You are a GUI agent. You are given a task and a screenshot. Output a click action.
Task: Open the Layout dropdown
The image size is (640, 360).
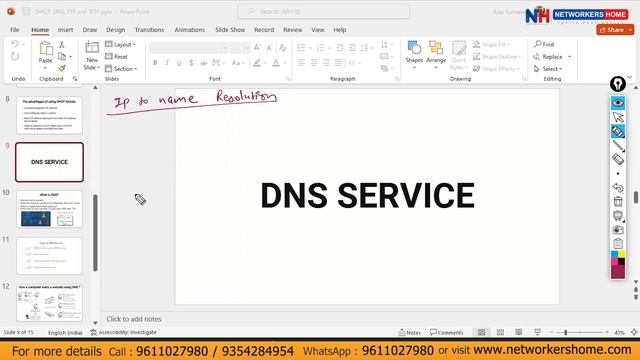[x=120, y=44]
